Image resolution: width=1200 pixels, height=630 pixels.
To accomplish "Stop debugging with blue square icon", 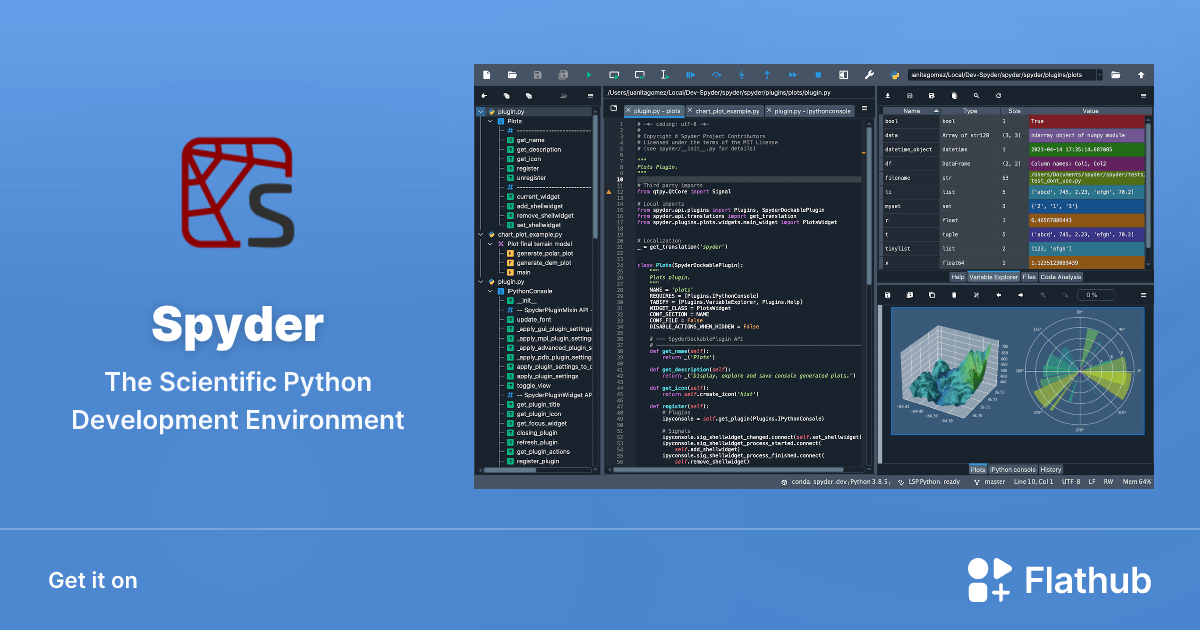I will point(818,75).
